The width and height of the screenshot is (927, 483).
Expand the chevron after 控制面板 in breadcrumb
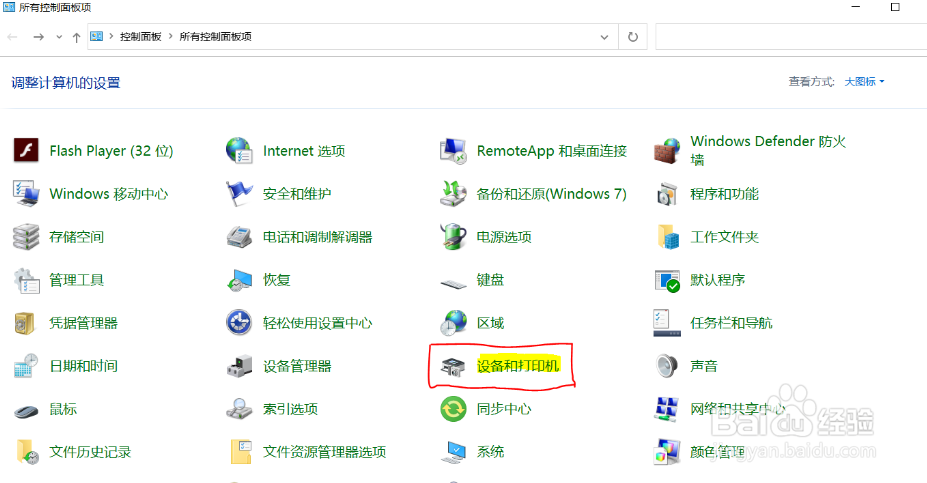pos(170,37)
